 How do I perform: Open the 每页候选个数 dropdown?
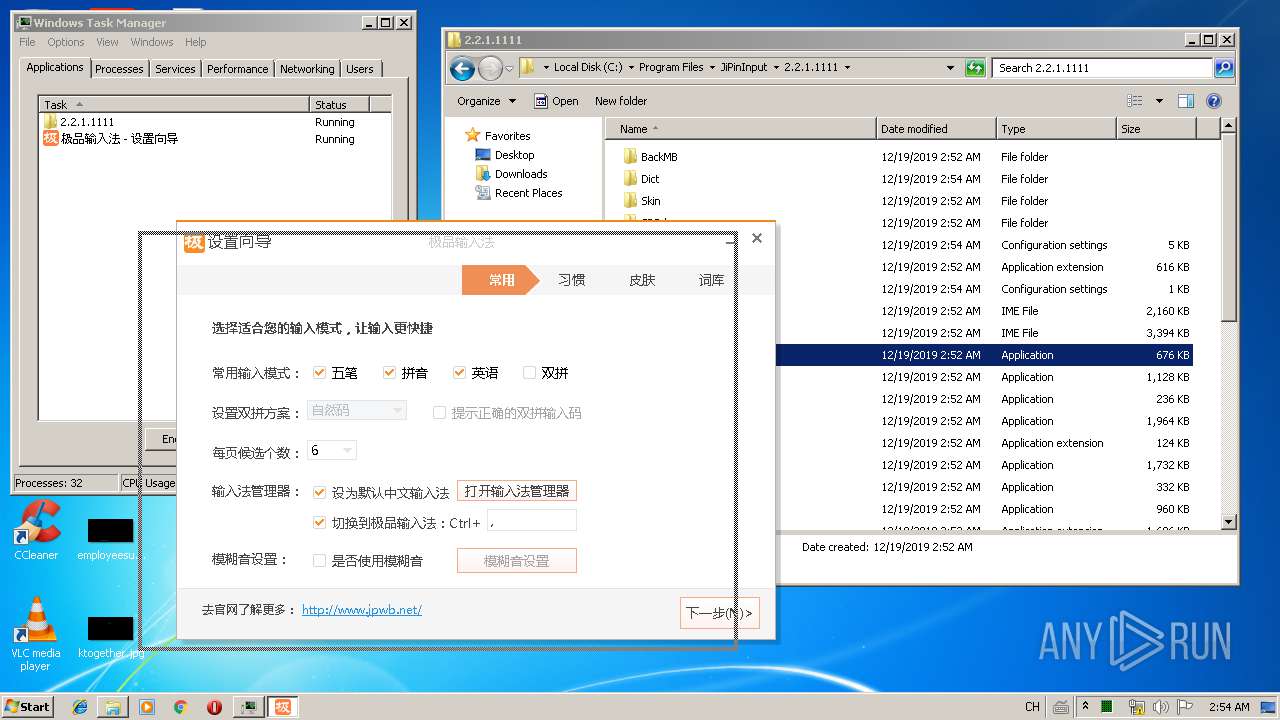[x=331, y=451]
